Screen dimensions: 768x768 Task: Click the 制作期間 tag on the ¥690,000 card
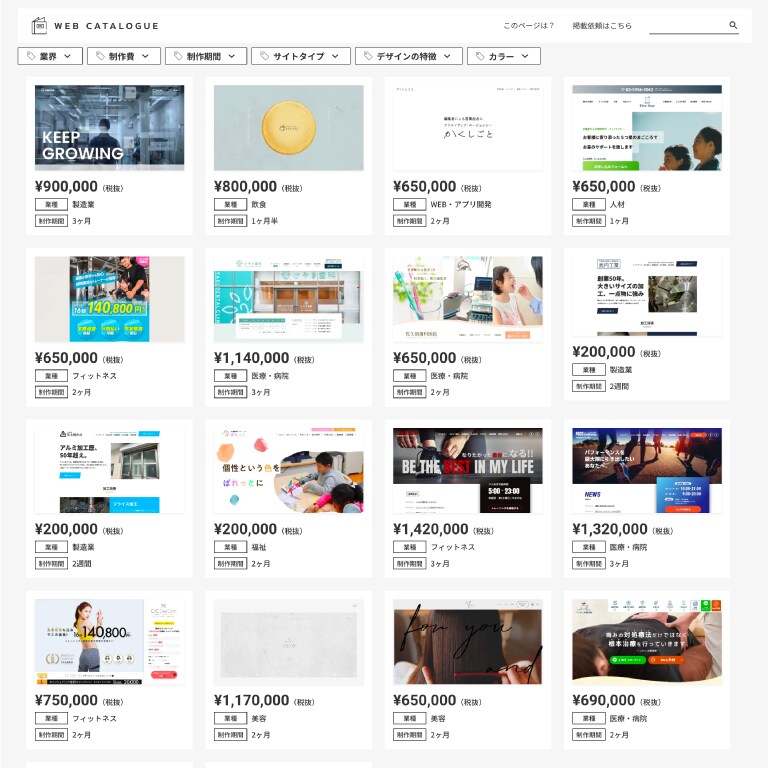tap(589, 735)
